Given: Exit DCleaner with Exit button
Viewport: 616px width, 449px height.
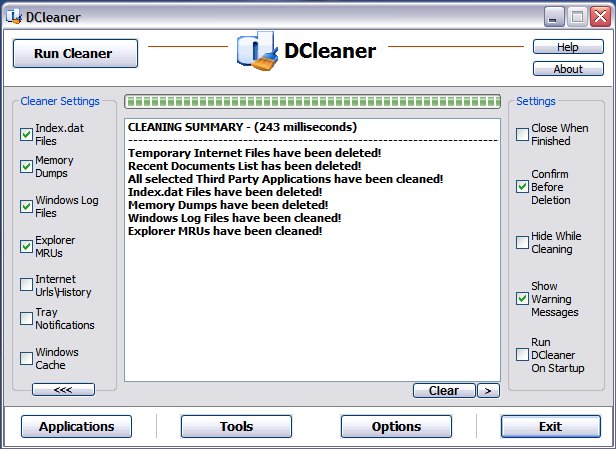Looking at the screenshot, I should pyautogui.click(x=550, y=427).
